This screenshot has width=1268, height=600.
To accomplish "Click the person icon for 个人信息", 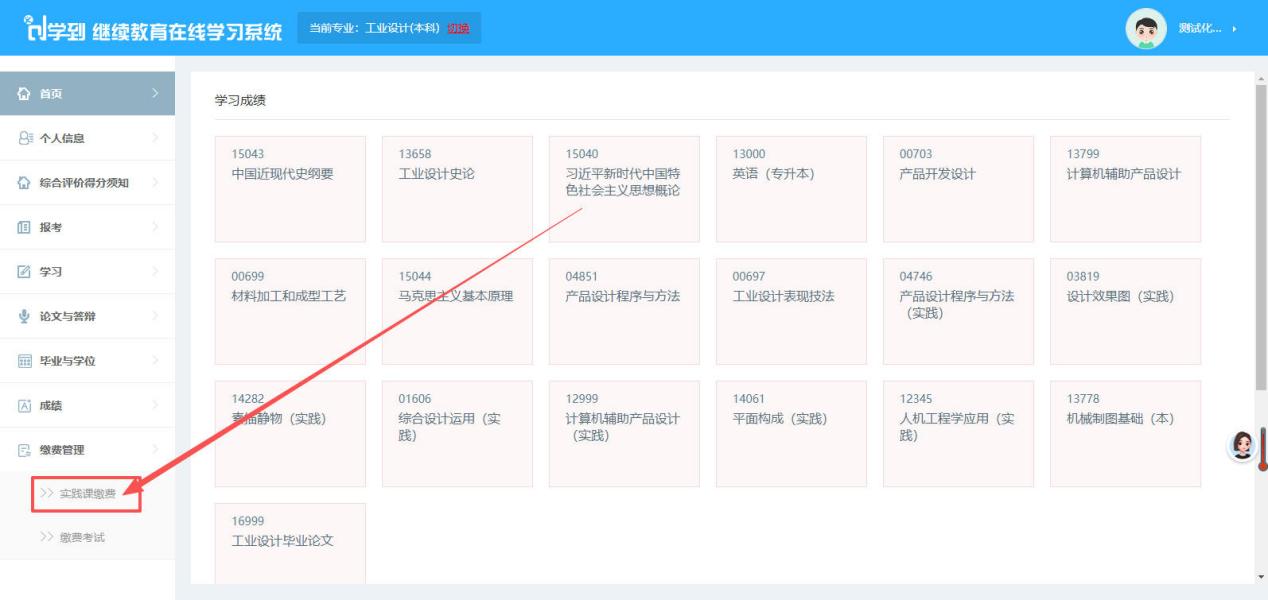I will tap(26, 138).
